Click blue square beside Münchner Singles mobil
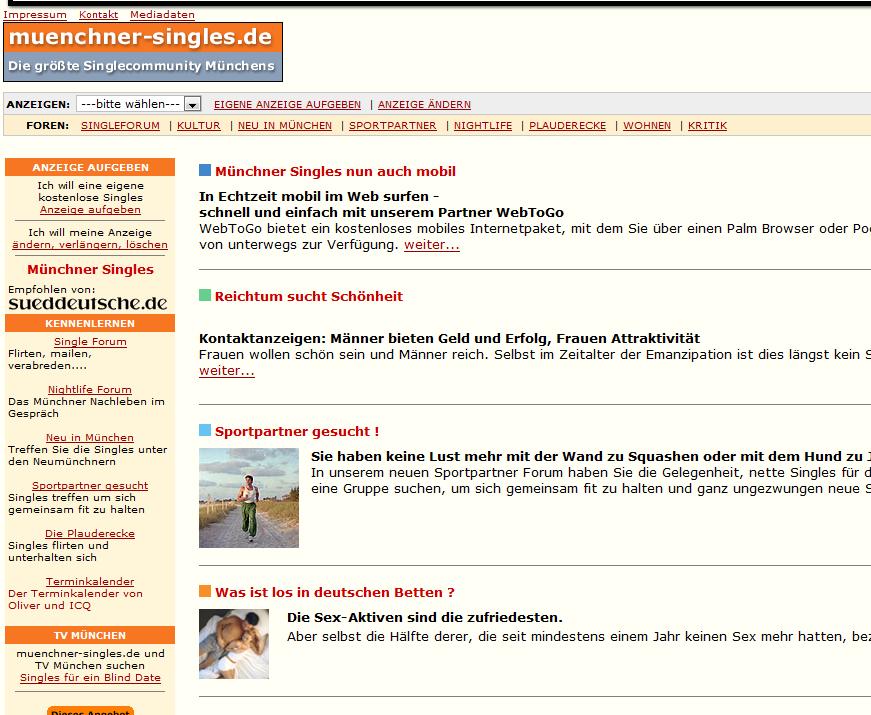The width and height of the screenshot is (871, 715). pyautogui.click(x=205, y=171)
